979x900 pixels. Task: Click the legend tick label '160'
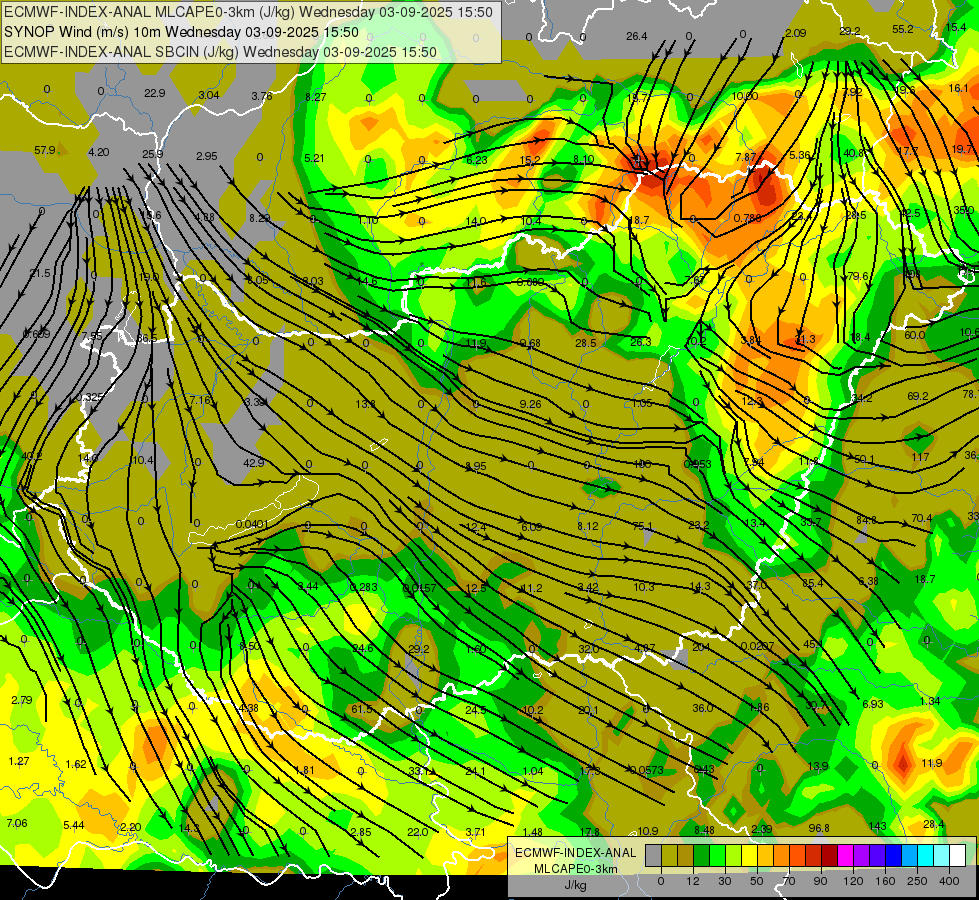tap(885, 881)
